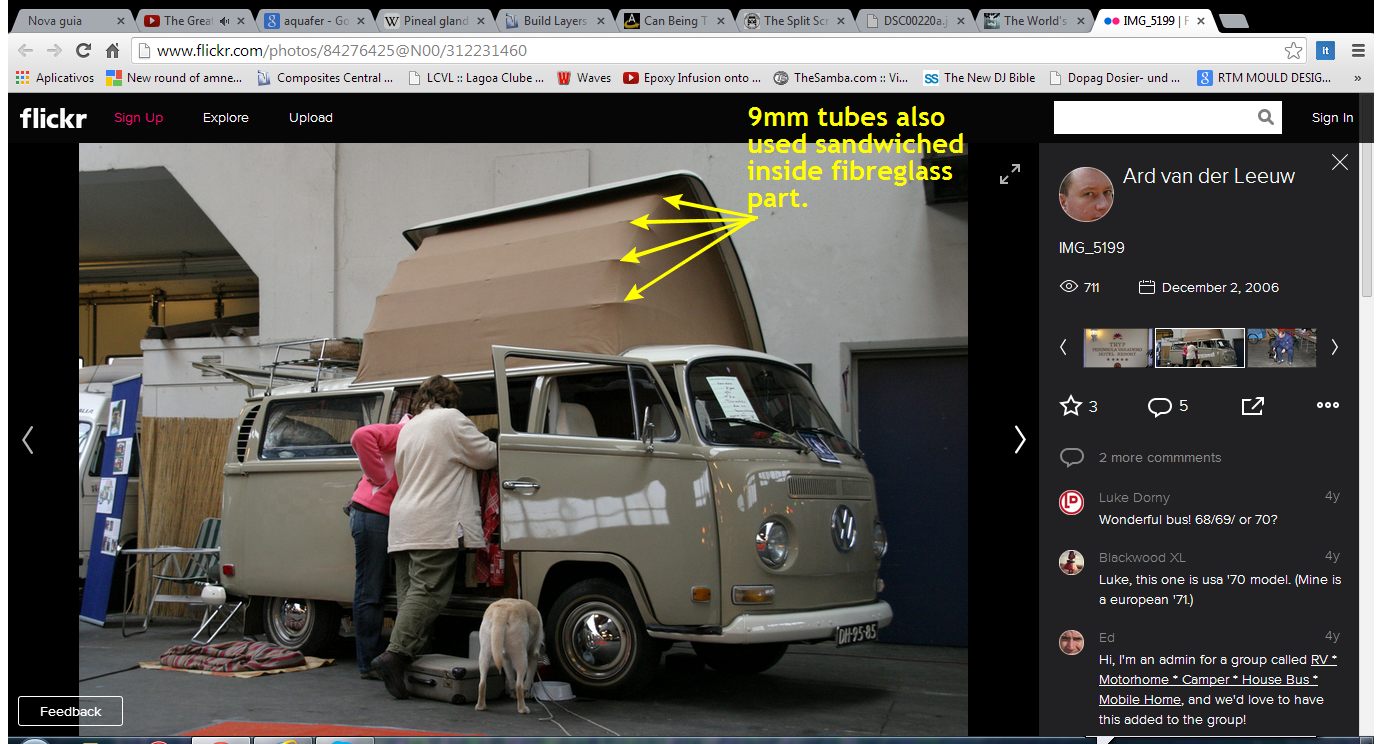
Task: Open the comments speech bubble icon
Action: (1159, 405)
